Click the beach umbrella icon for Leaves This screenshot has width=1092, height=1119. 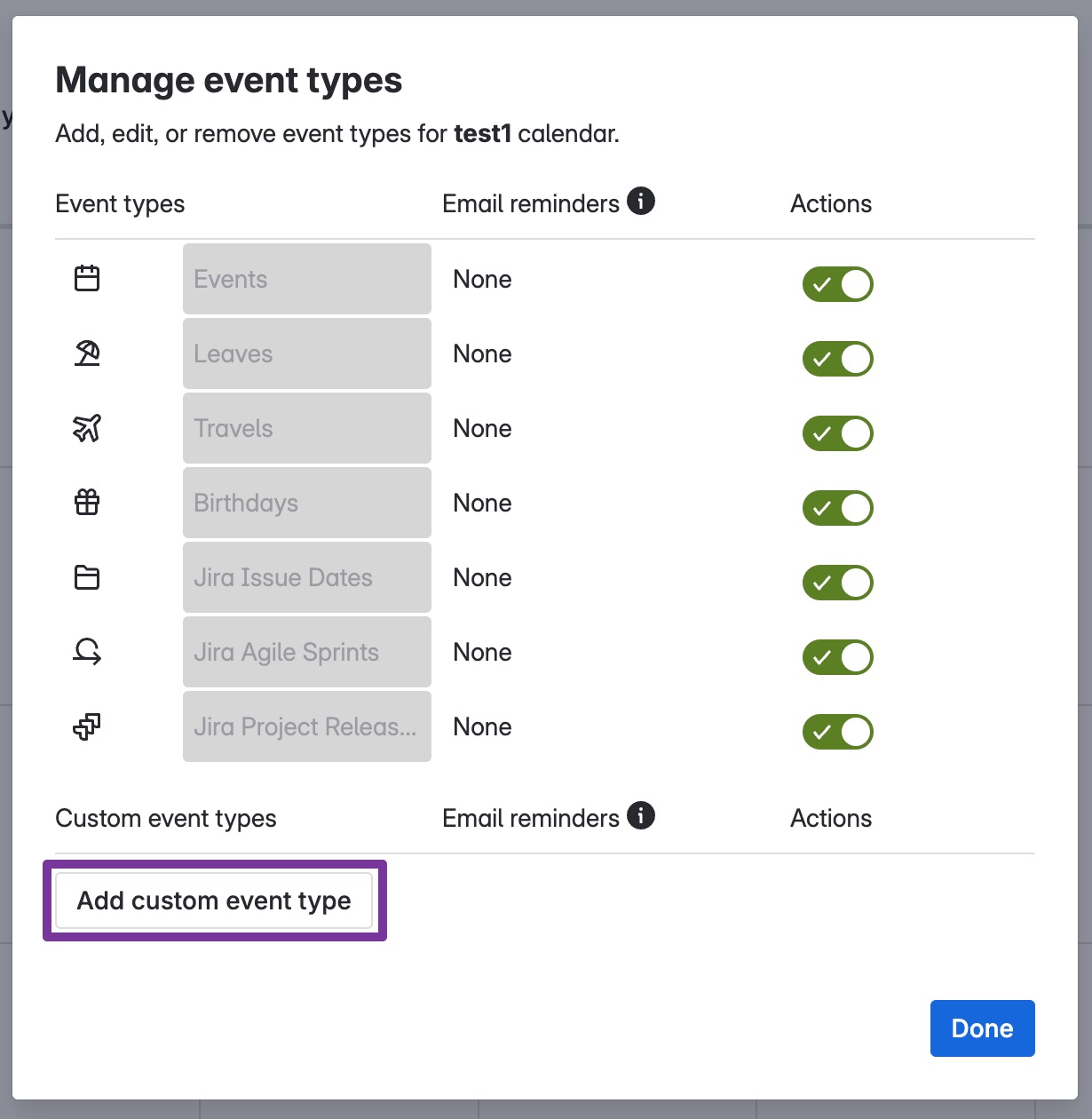click(x=87, y=353)
